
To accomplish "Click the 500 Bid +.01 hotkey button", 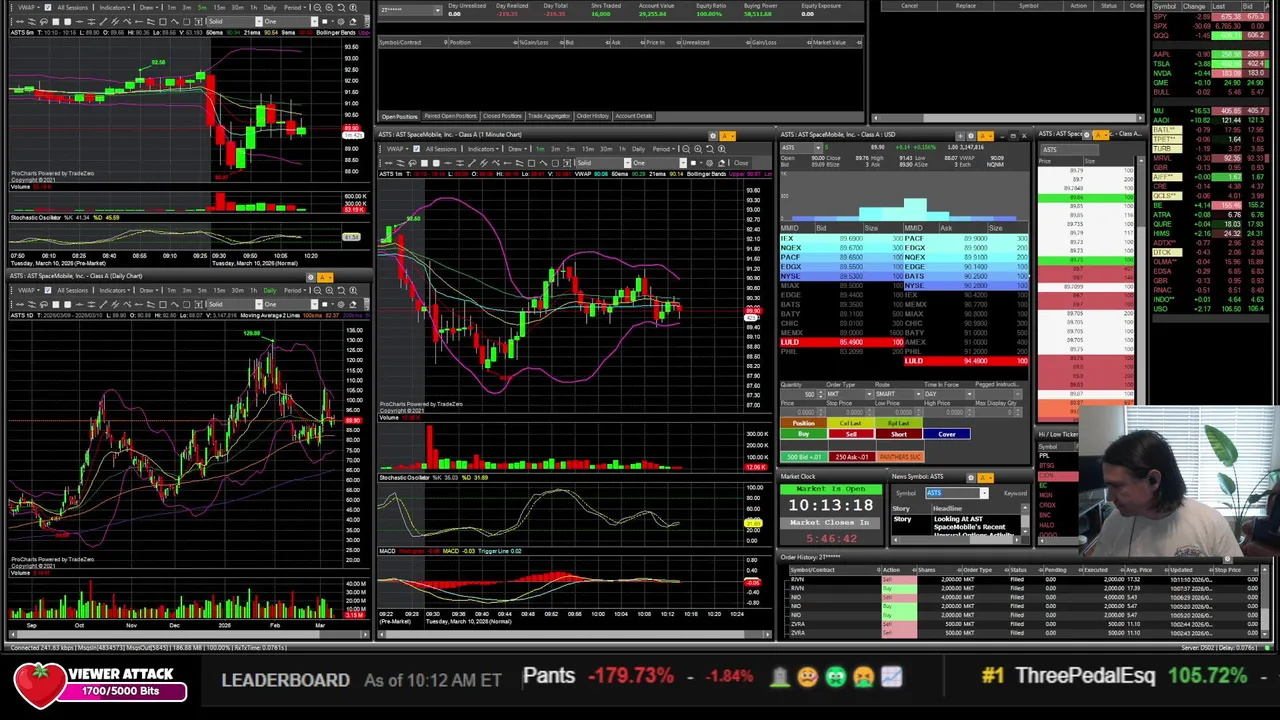I will [x=804, y=457].
